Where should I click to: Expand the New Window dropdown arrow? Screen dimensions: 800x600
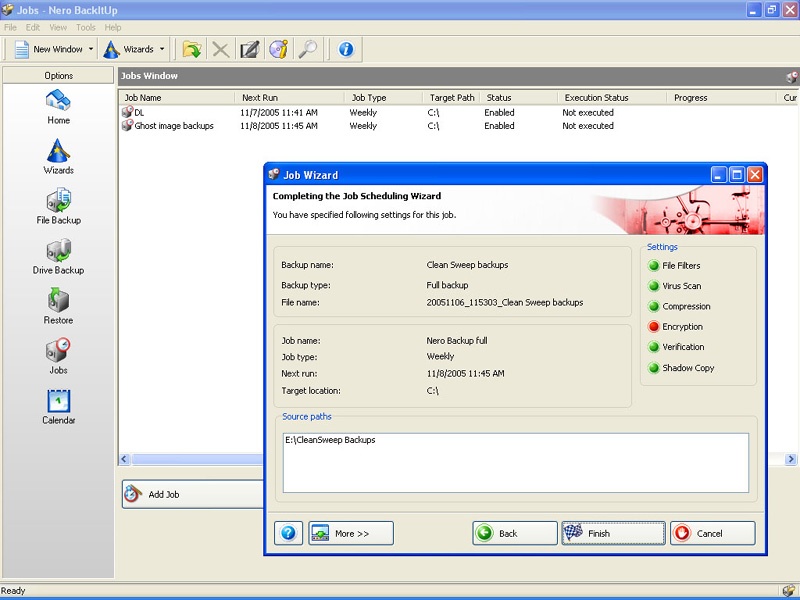tap(91, 49)
